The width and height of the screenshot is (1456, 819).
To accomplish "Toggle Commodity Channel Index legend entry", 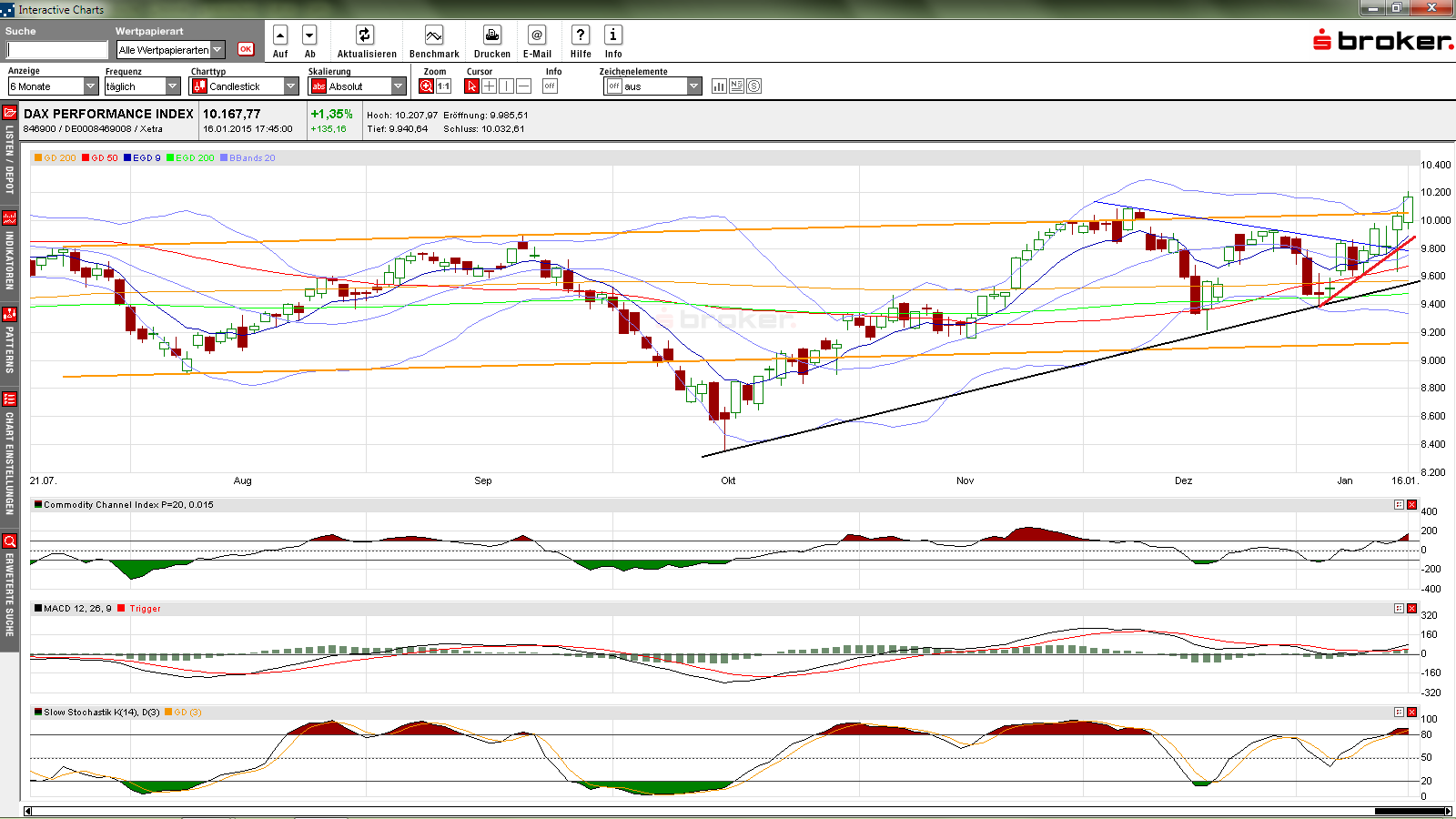I will (x=124, y=505).
